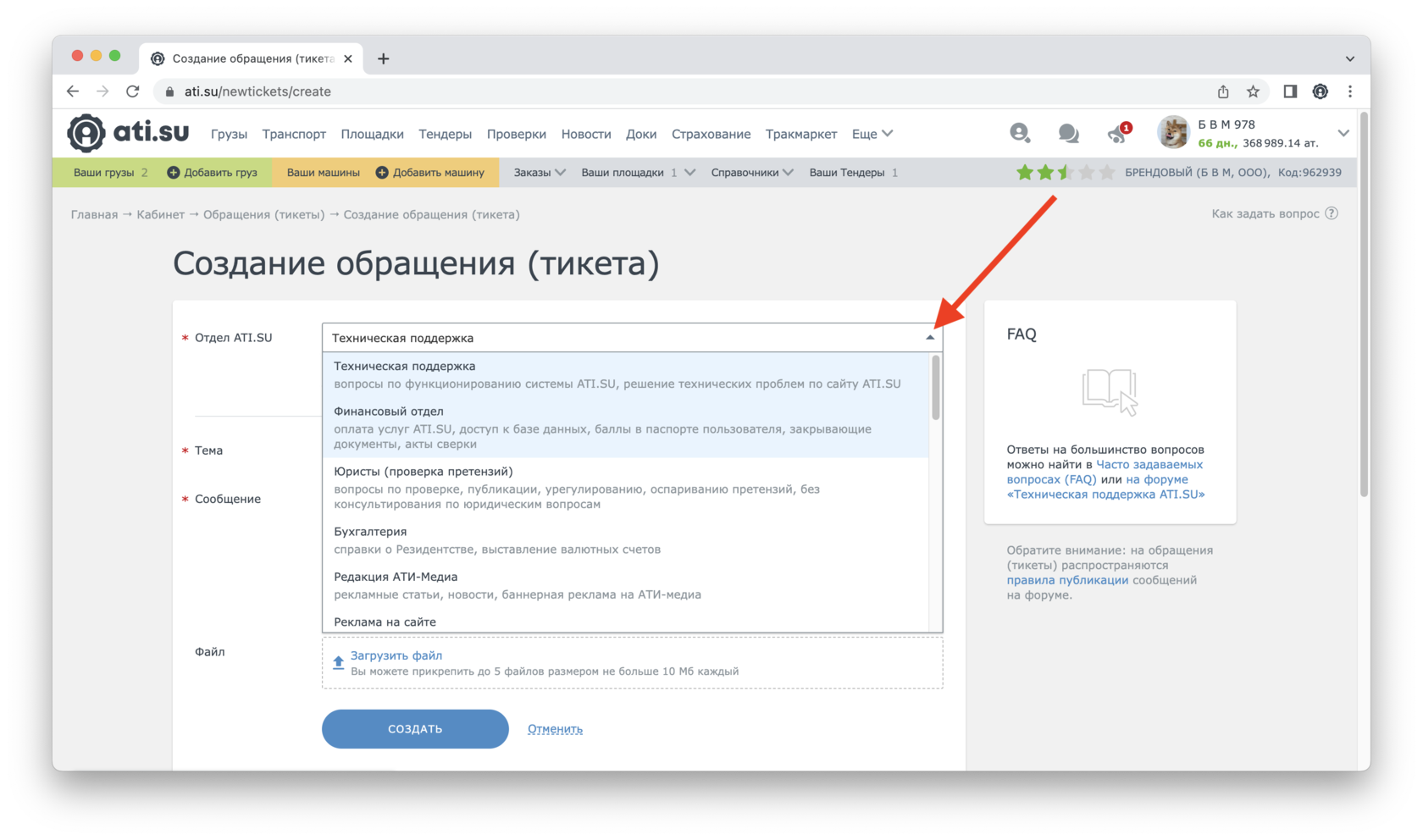Open notifications with the red badge

(1119, 133)
